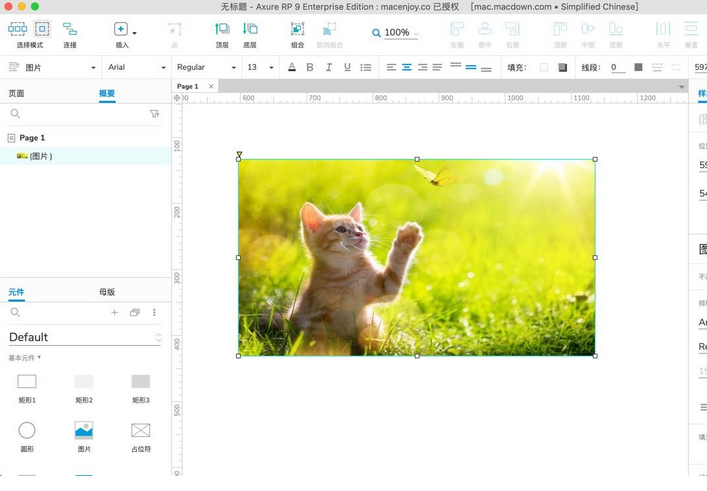This screenshot has width=707, height=491.
Task: Activate the 连接 connector tool
Action: 69,29
